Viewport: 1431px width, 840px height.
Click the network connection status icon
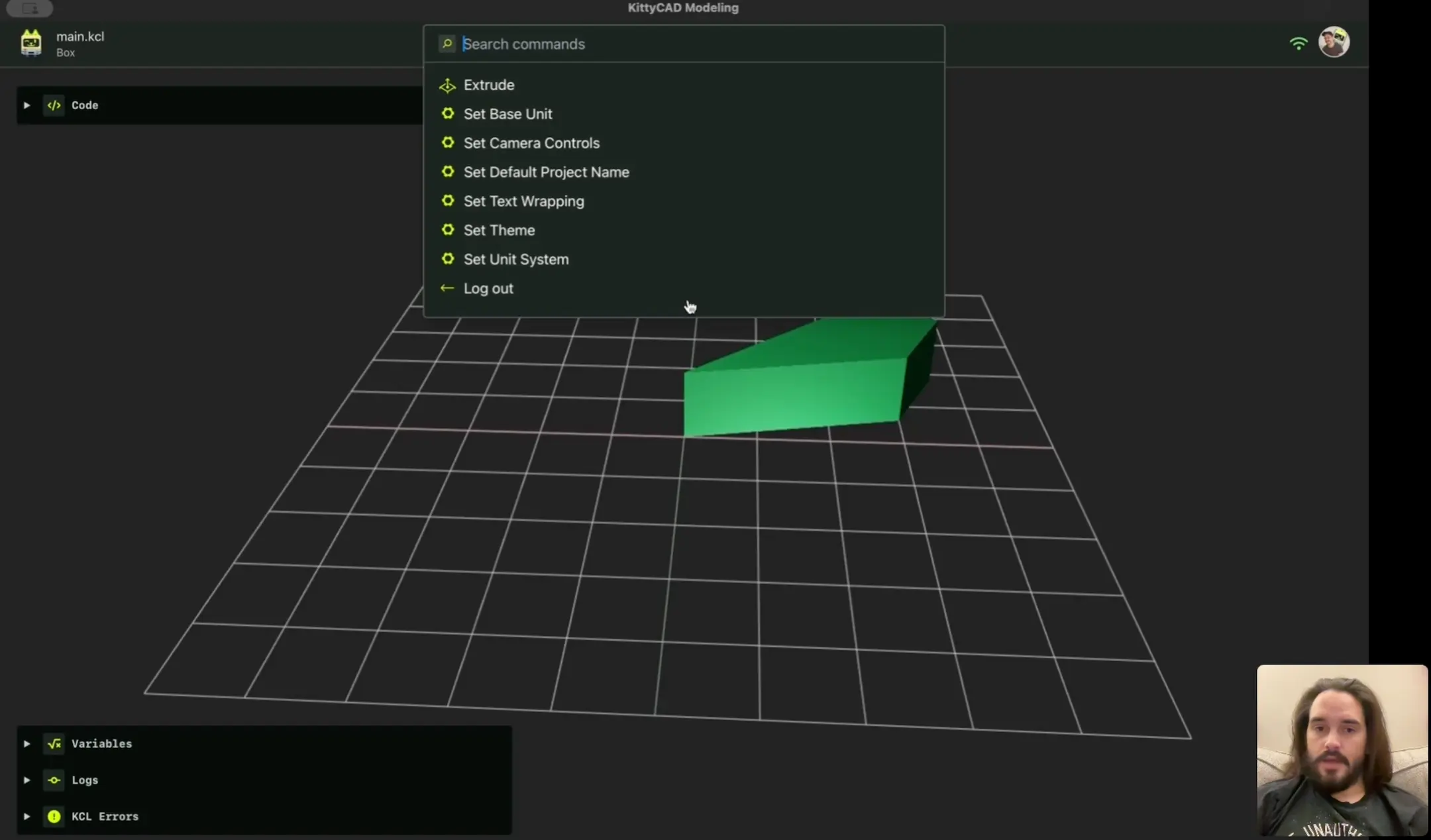(x=1298, y=44)
